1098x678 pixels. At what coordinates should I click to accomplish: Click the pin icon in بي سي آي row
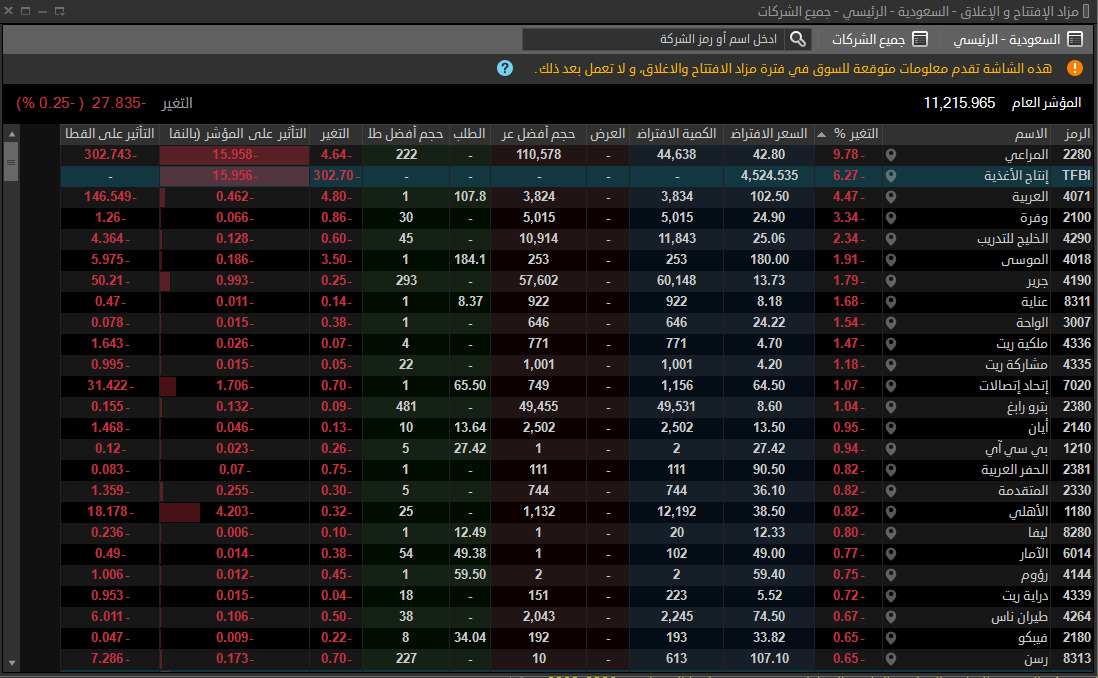click(x=891, y=449)
